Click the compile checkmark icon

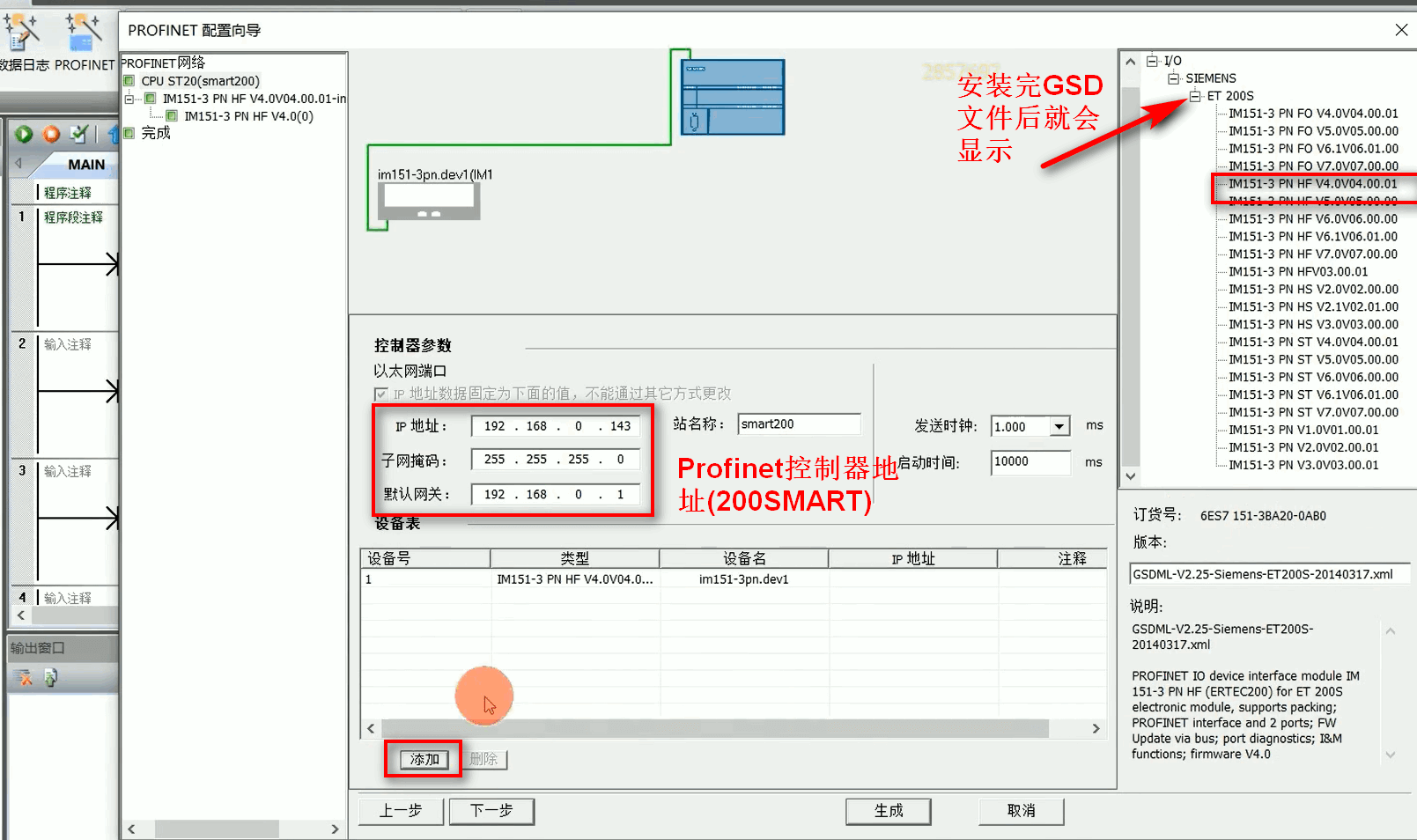[79, 134]
